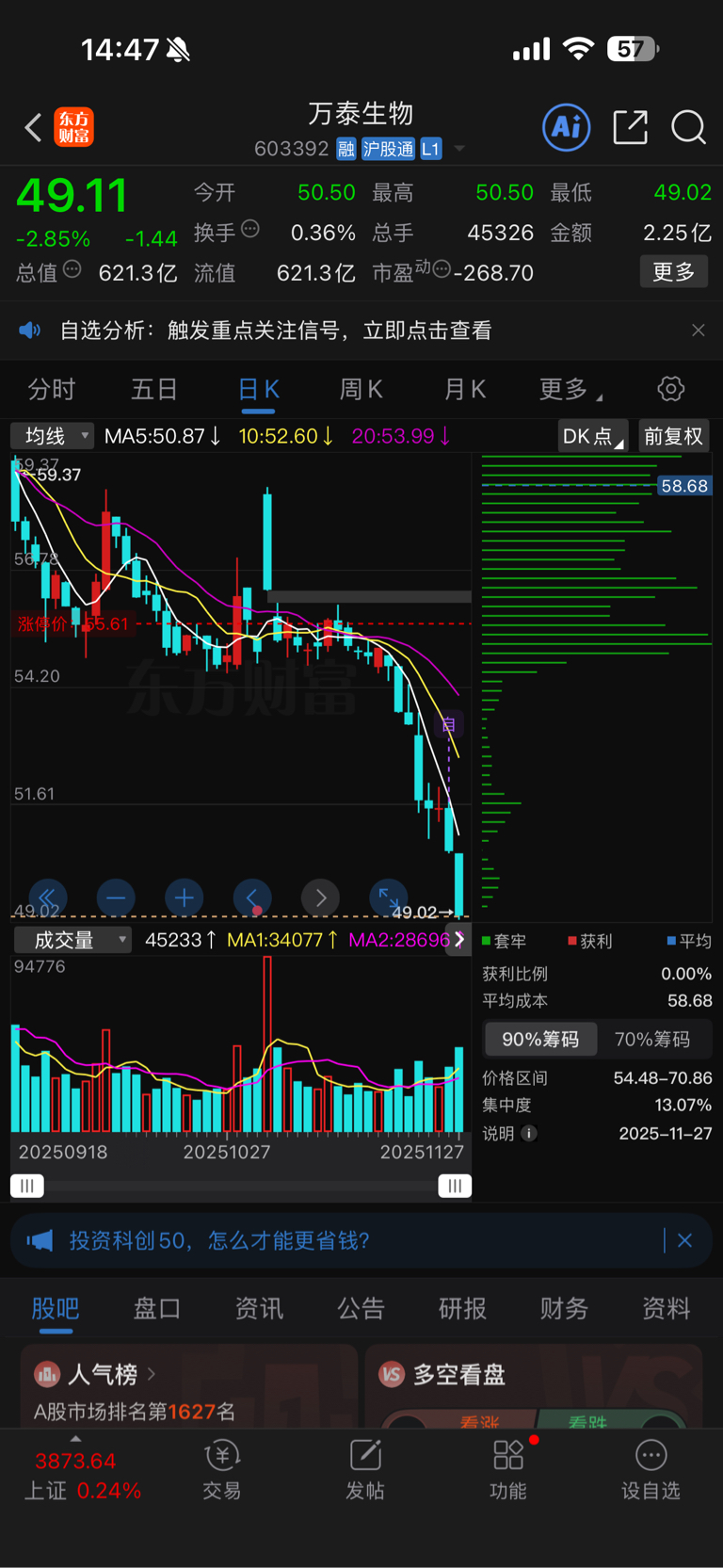Select the 日K chart tab
723x1568 pixels.
[258, 389]
